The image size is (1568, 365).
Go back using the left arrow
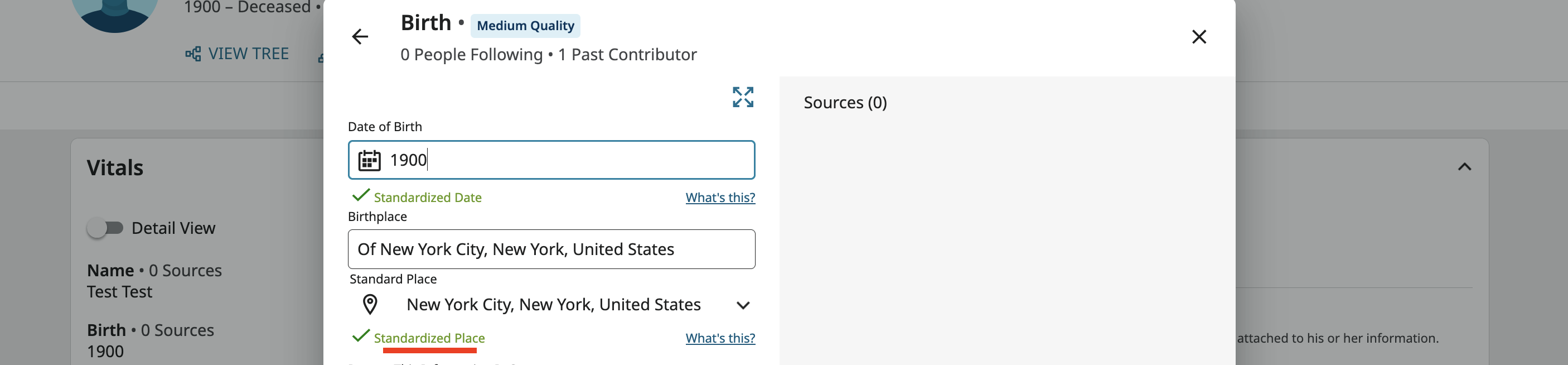[360, 37]
